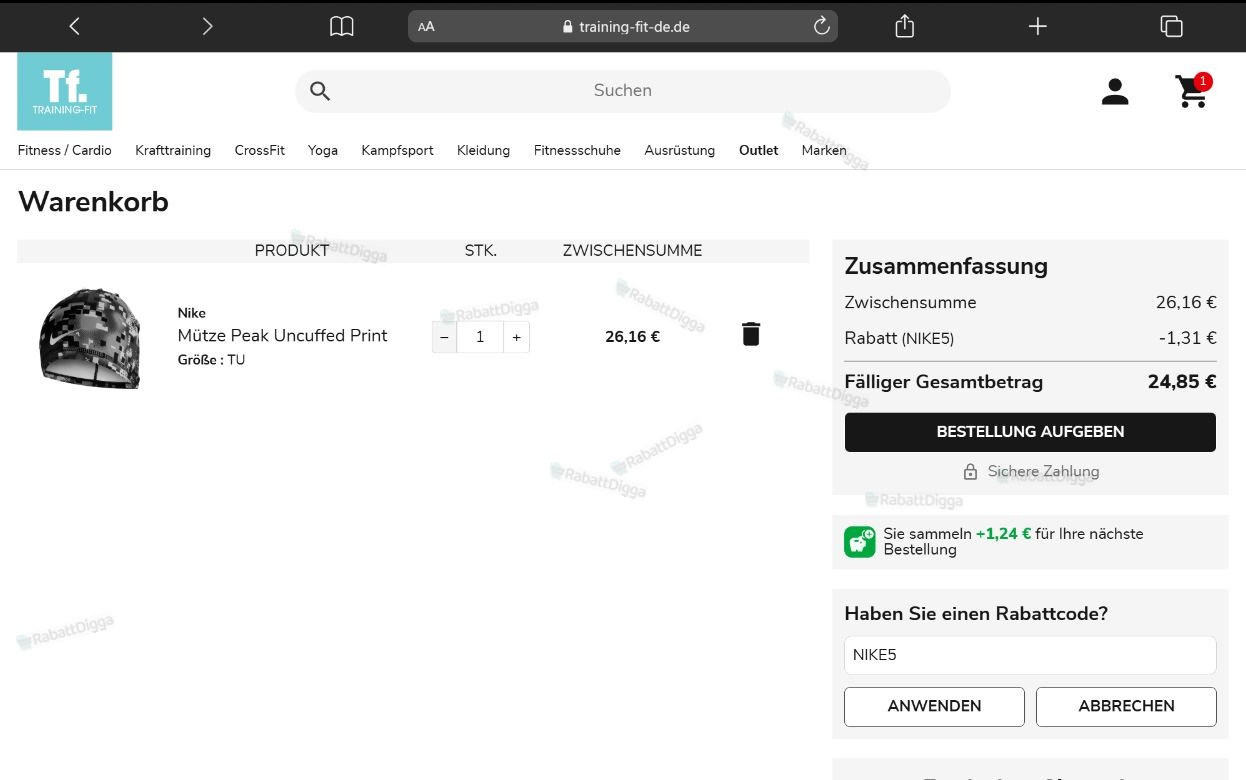Open the Safari bookmarks book icon
The height and width of the screenshot is (780, 1246).
tap(342, 27)
